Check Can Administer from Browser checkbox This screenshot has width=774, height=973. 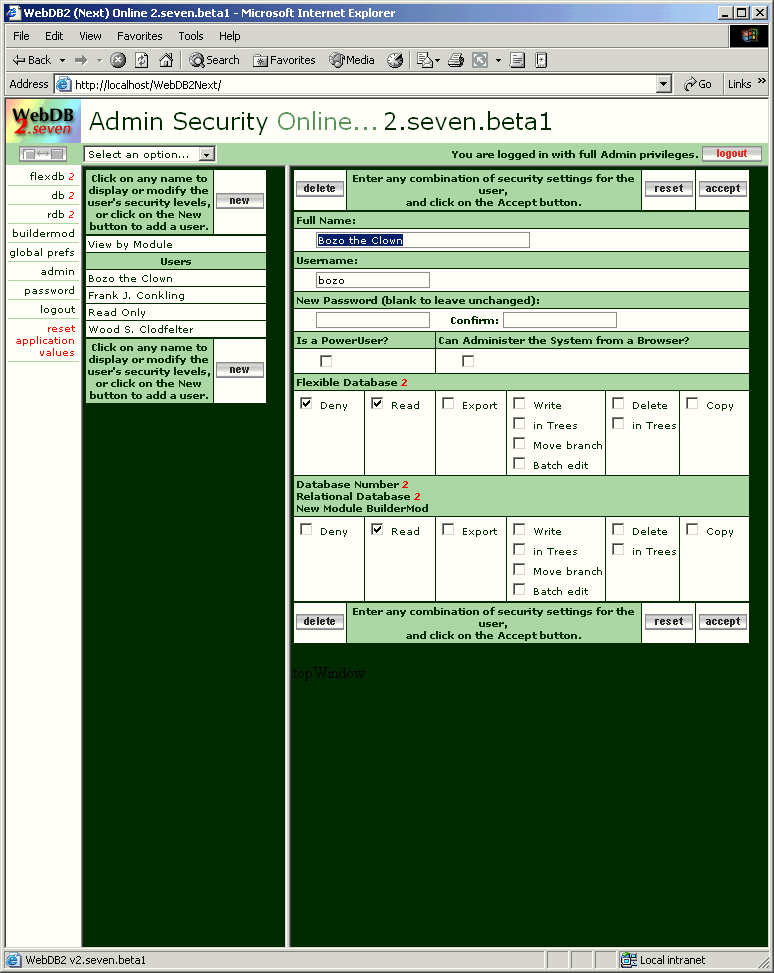click(x=468, y=361)
